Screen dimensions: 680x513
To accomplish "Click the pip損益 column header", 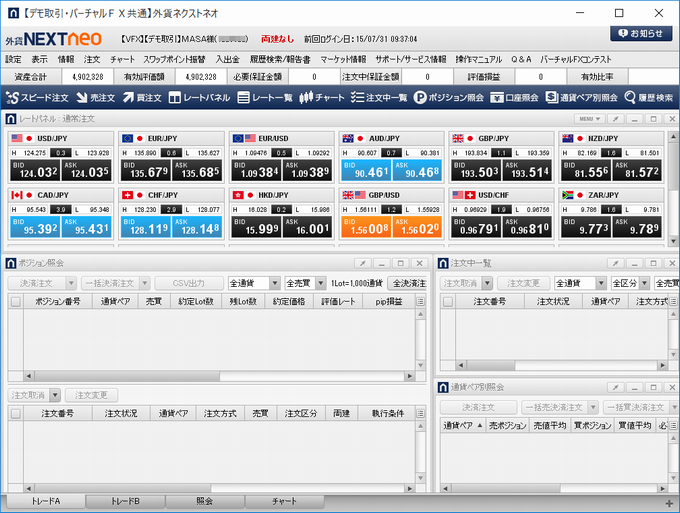I will [389, 301].
